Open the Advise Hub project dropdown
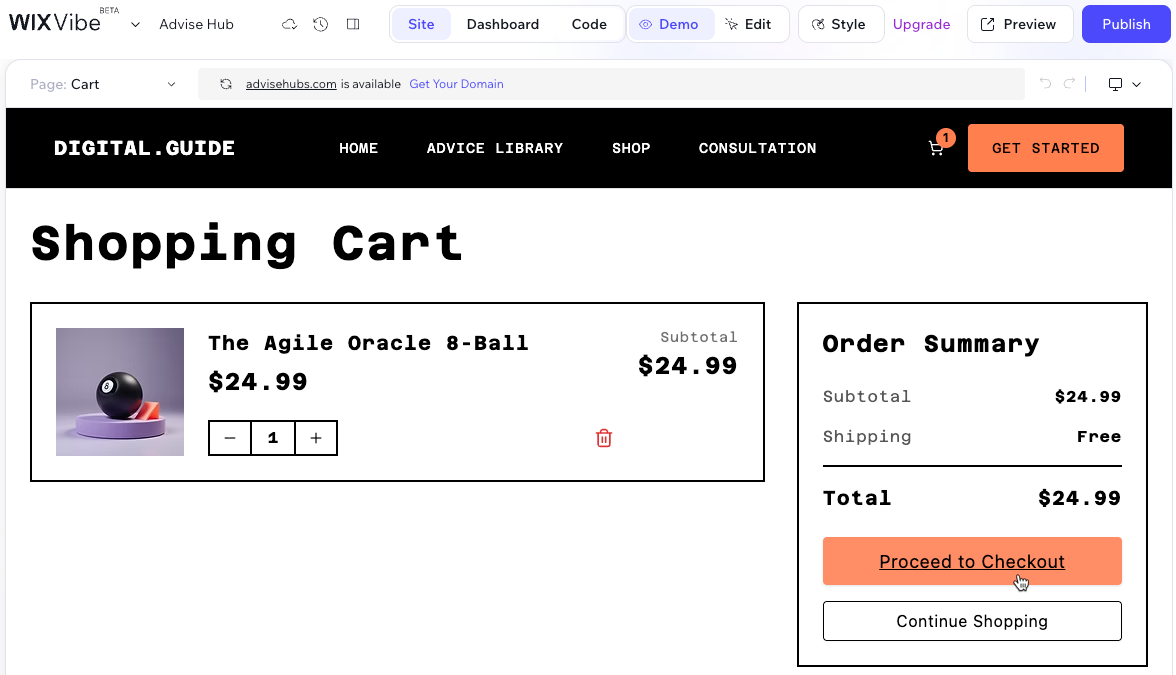Image resolution: width=1176 pixels, height=675 pixels. tap(135, 24)
